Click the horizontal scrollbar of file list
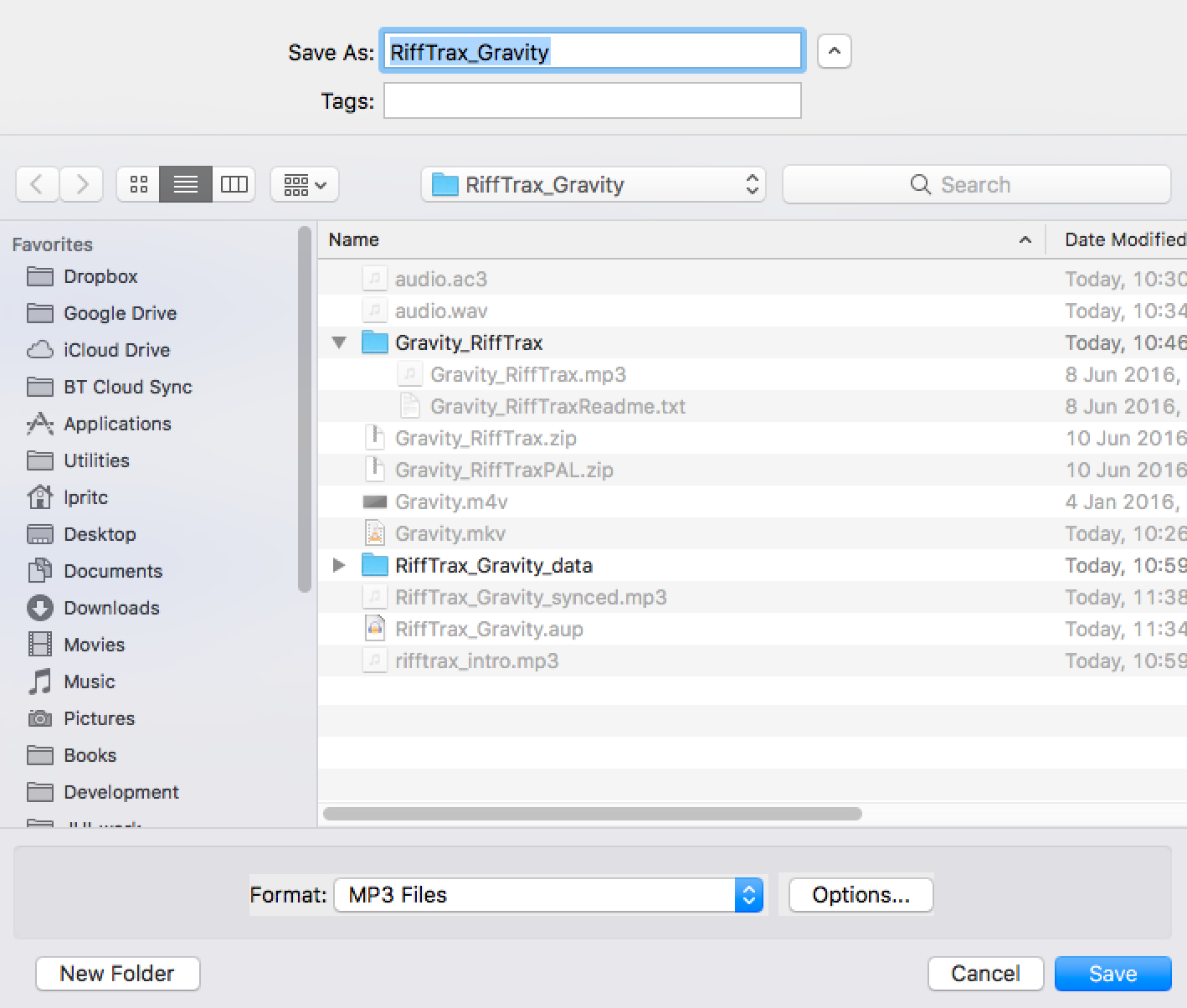This screenshot has width=1187, height=1008. 593,814
